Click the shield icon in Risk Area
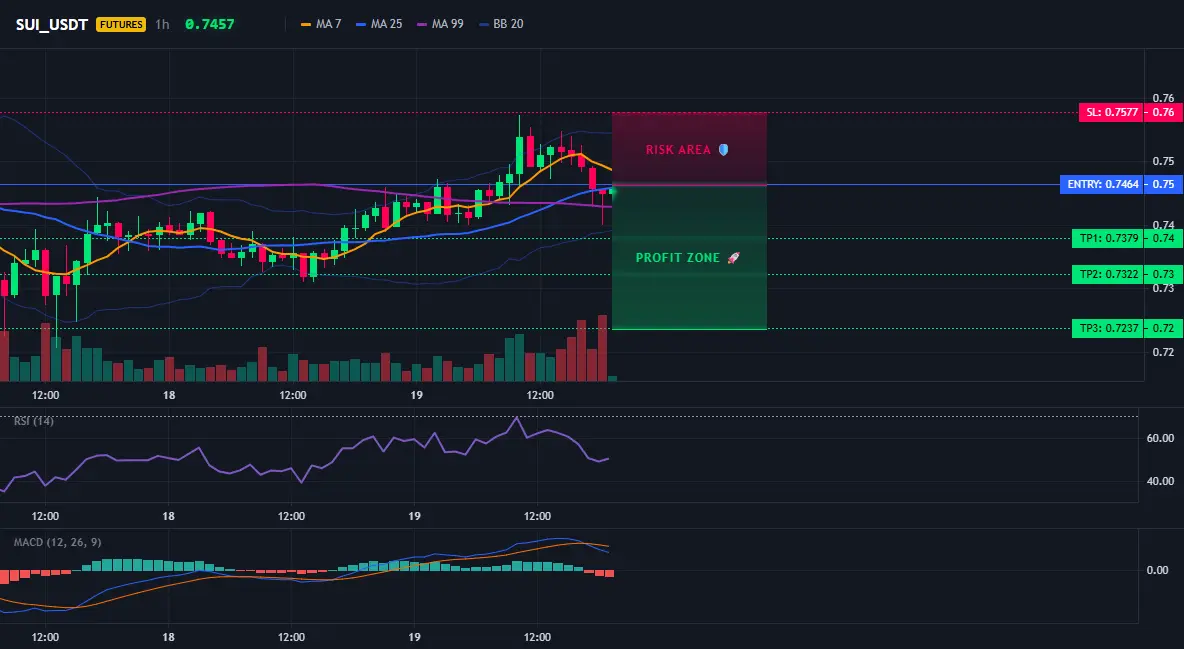The width and height of the screenshot is (1184, 649). tap(723, 150)
